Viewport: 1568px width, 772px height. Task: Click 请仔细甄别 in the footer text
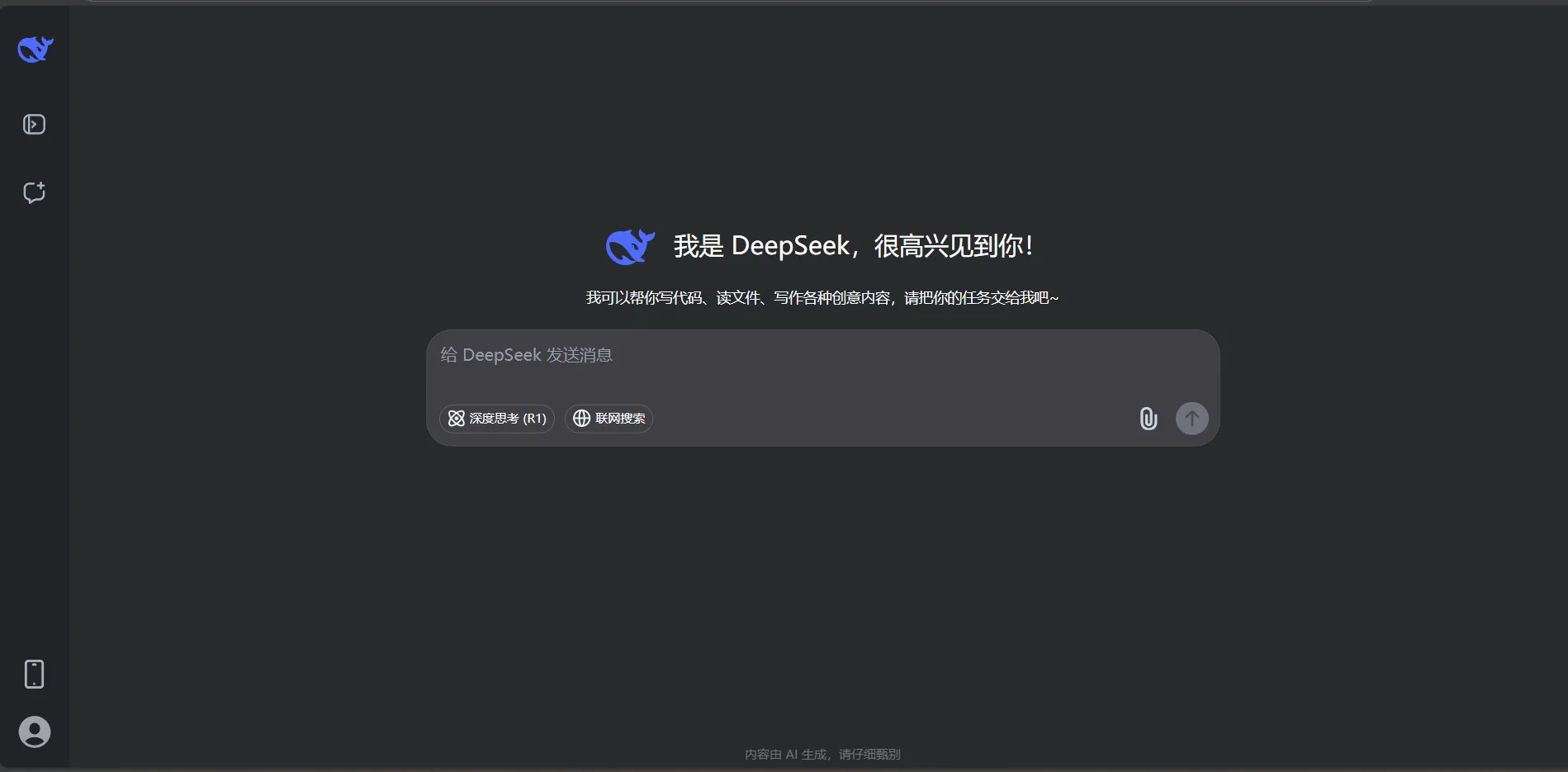point(869,754)
